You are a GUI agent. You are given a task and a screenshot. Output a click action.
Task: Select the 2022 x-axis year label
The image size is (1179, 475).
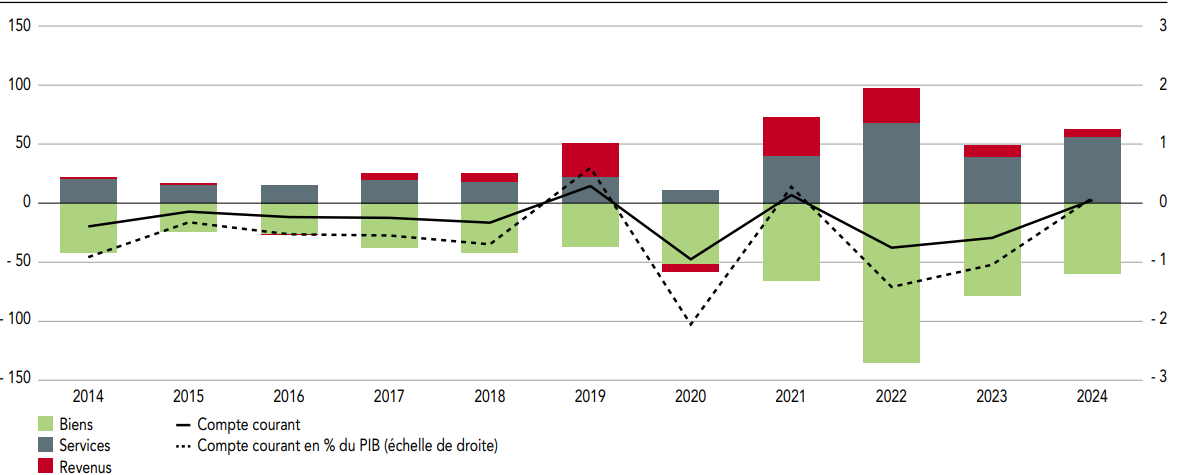(891, 397)
